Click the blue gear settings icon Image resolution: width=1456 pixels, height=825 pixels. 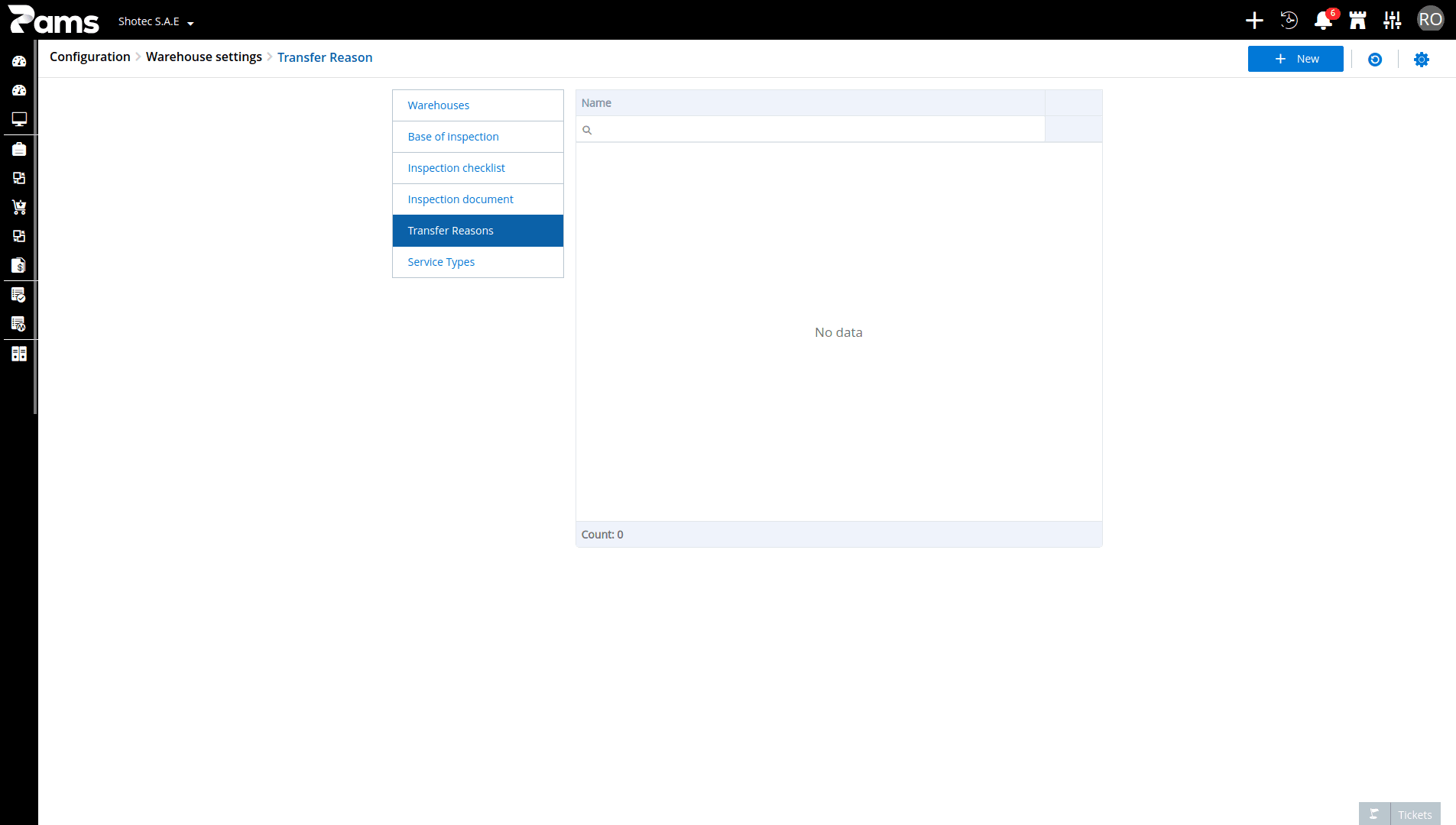1422,60
